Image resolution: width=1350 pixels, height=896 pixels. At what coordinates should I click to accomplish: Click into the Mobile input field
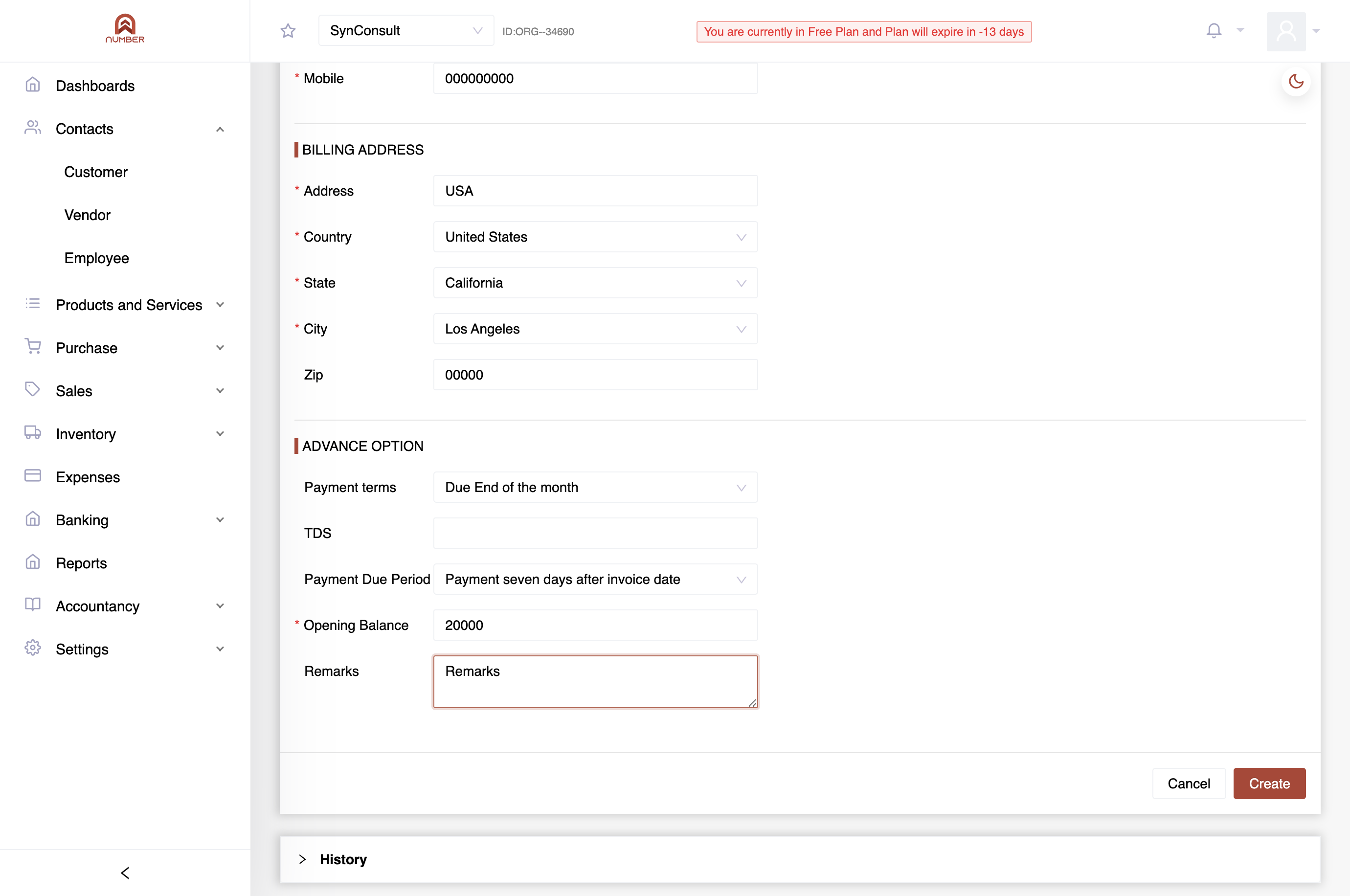[595, 78]
